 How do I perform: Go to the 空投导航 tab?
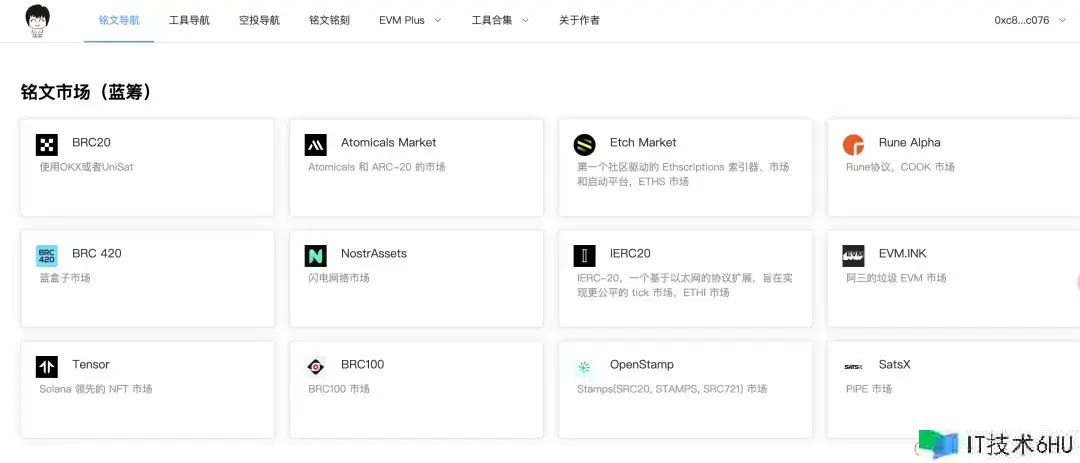[260, 21]
